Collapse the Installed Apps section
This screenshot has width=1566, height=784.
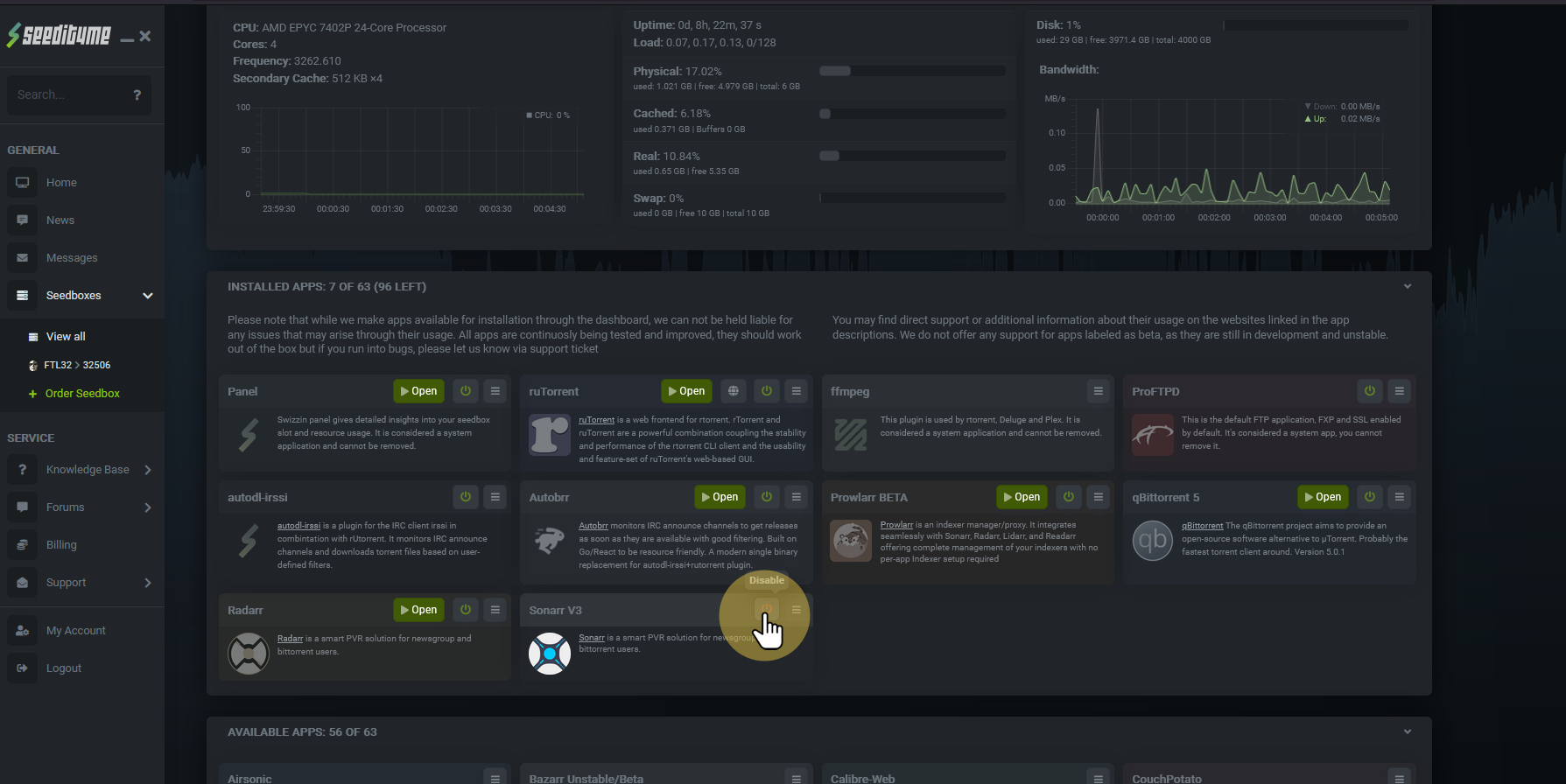1408,287
